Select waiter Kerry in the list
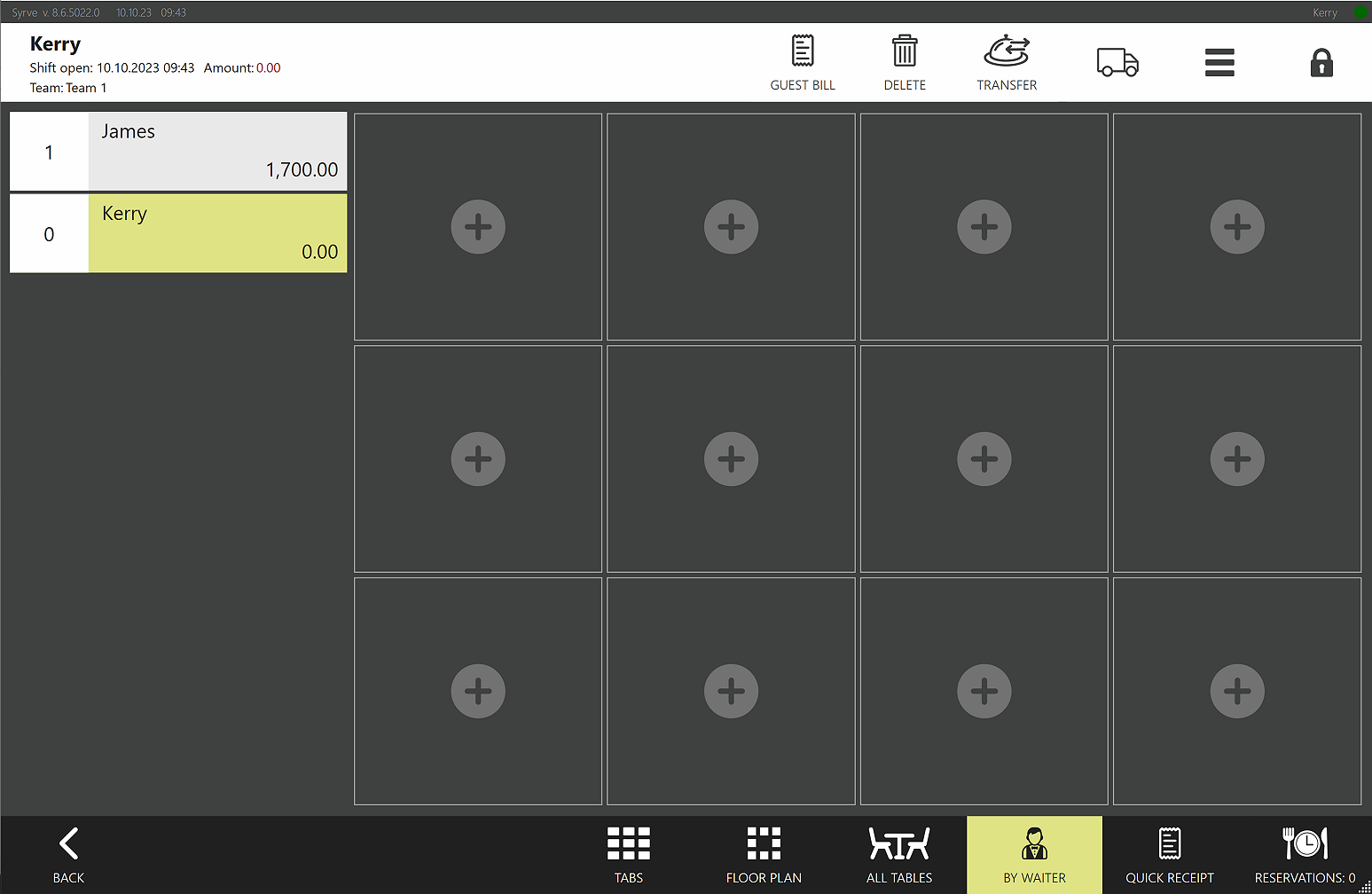The height and width of the screenshot is (894, 1372). [x=178, y=233]
